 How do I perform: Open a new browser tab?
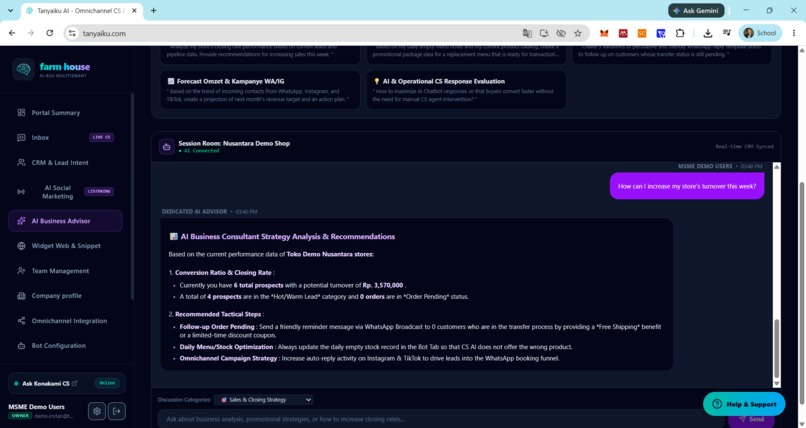(x=153, y=10)
